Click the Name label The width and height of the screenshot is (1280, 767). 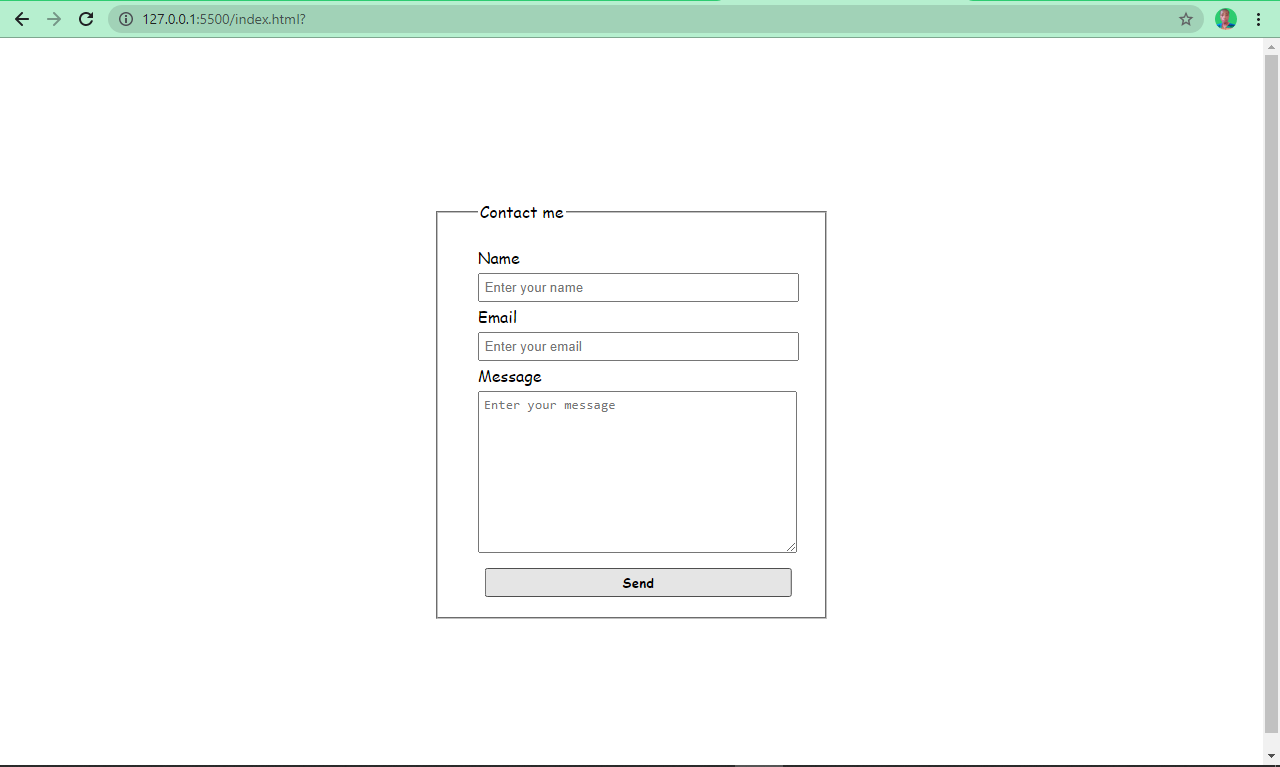499,259
